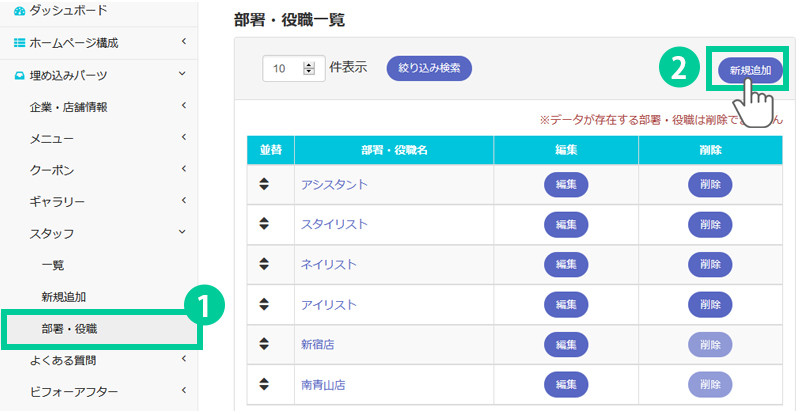Expand the クーポン sidebar section
The image size is (800, 414).
click(184, 170)
